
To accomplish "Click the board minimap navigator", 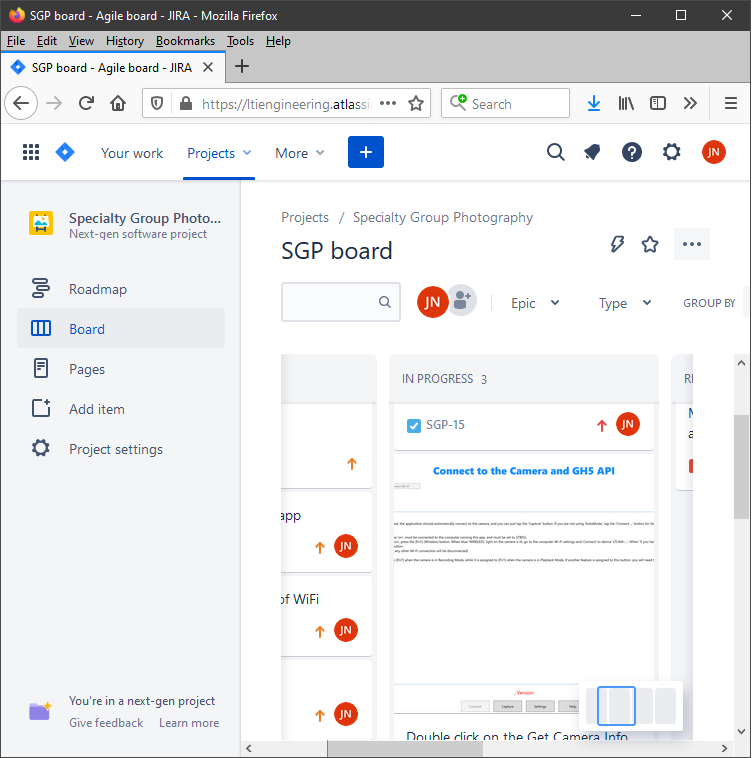I will click(x=631, y=706).
